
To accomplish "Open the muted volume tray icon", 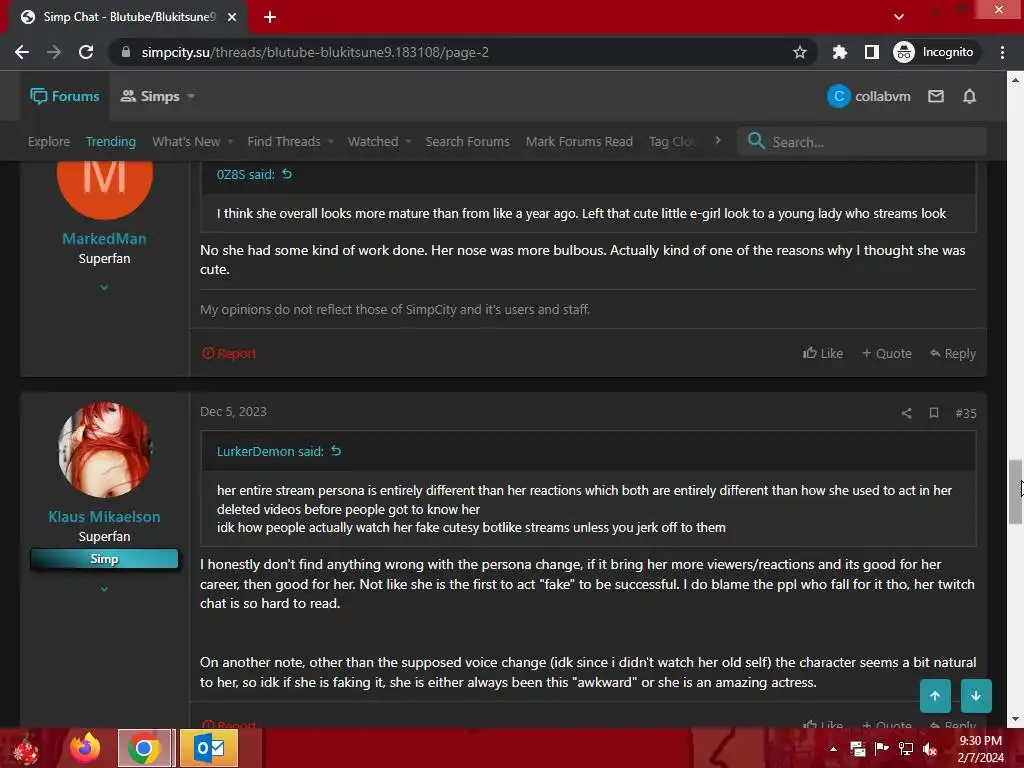I will (x=930, y=749).
